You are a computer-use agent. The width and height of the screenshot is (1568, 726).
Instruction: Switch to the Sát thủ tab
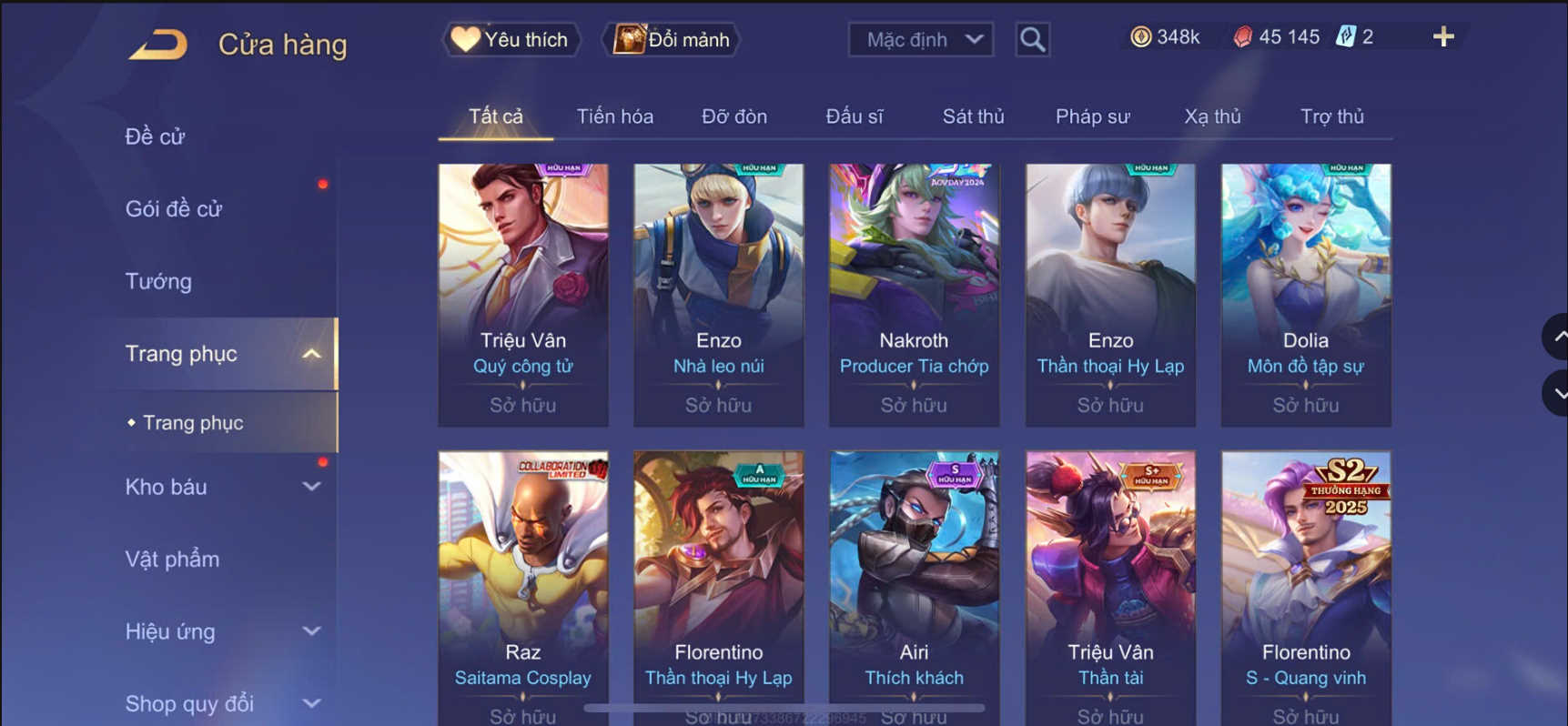point(973,116)
